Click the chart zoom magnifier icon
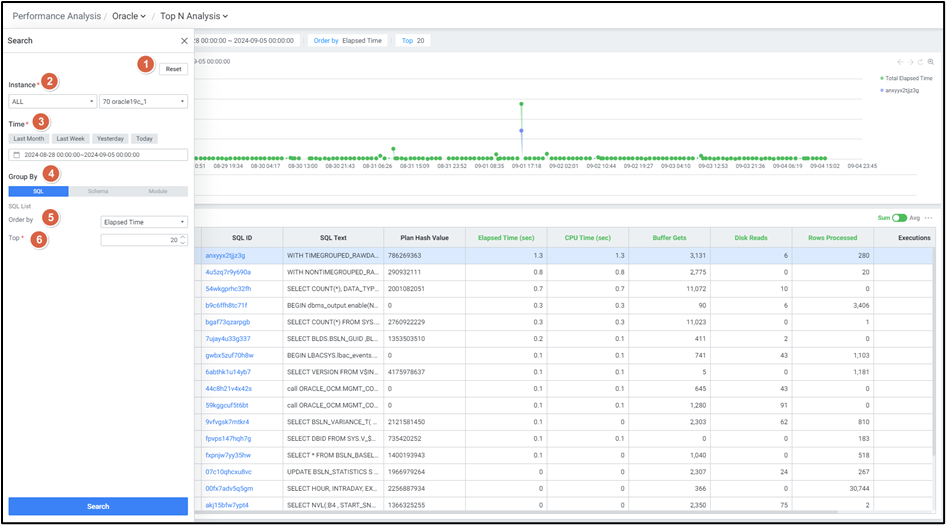Screen dimensions: 946x525 [931, 62]
